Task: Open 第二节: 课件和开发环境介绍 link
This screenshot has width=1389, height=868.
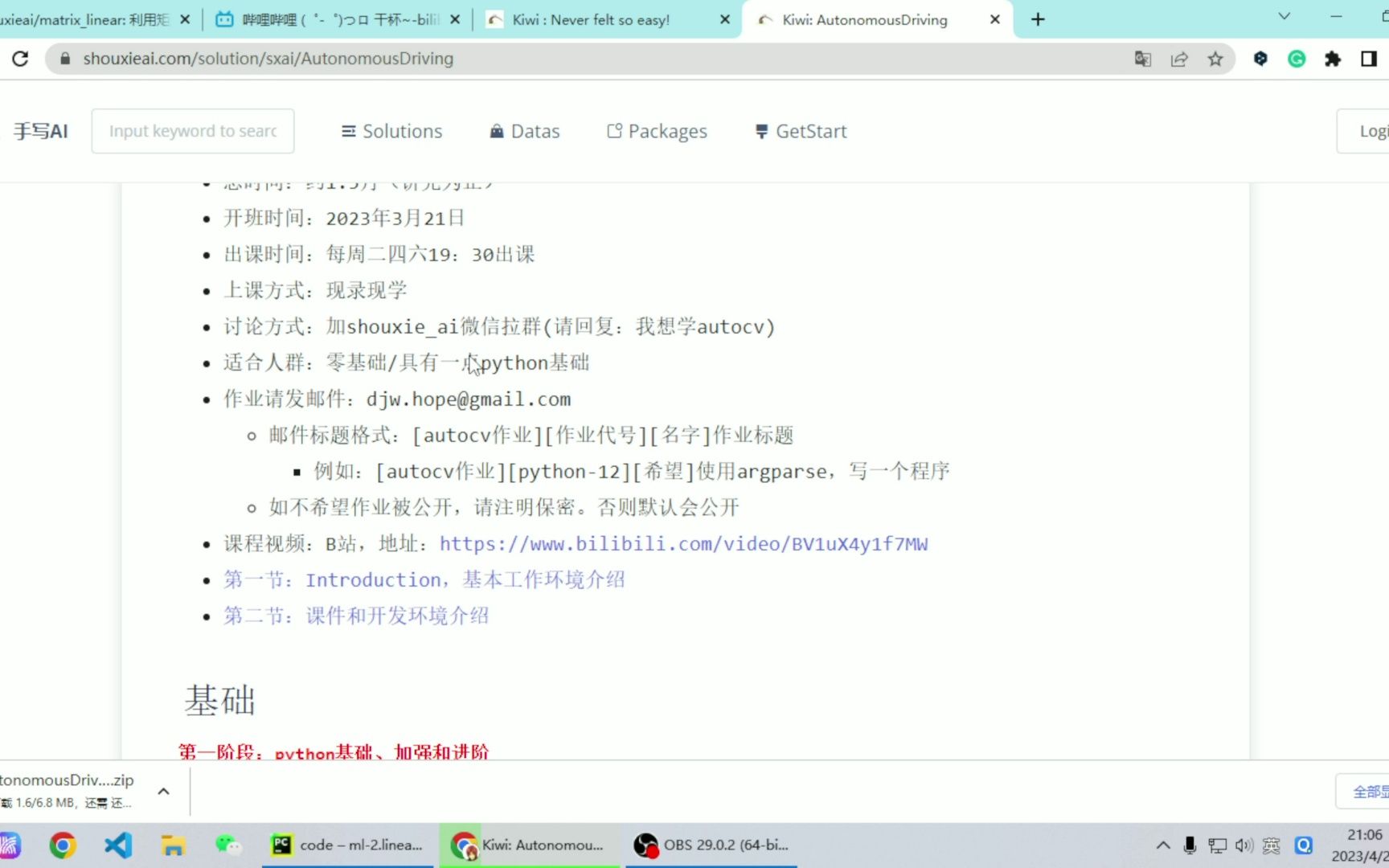Action: tap(356, 616)
